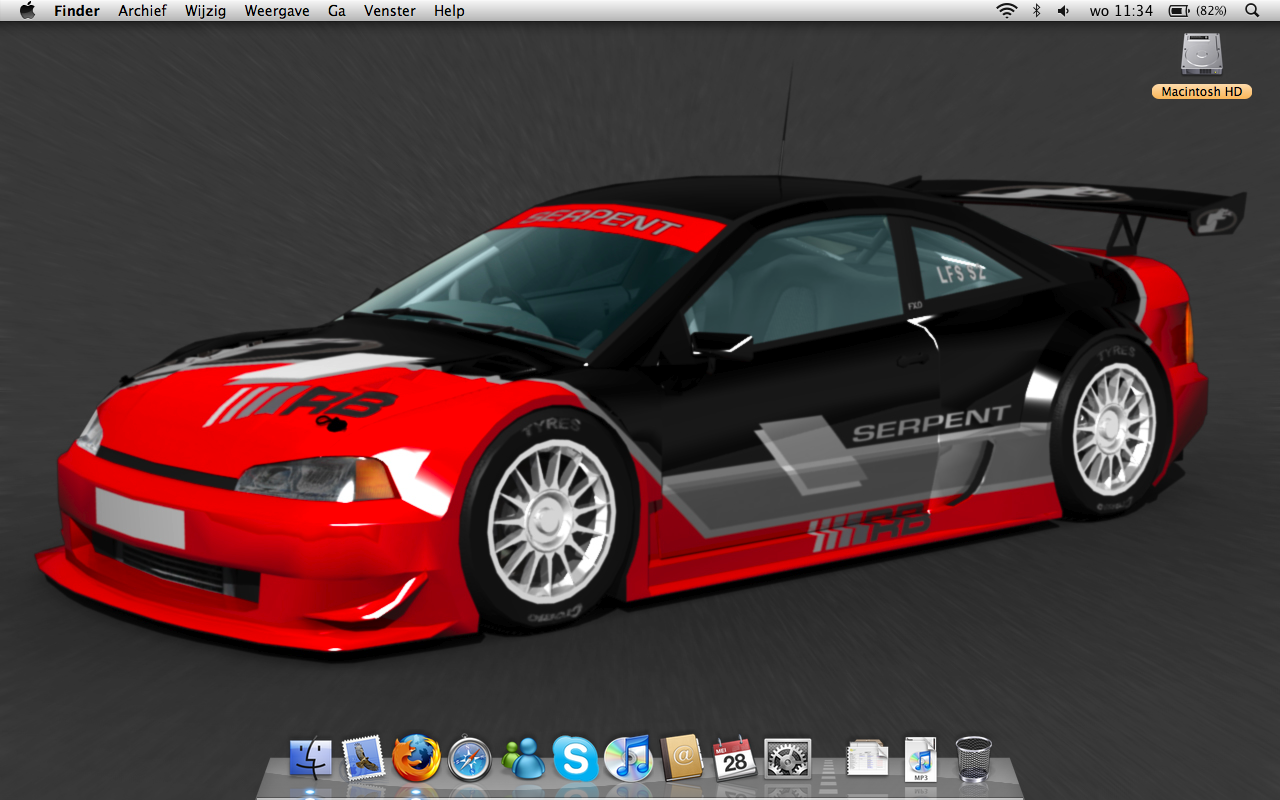Launch iTunes from the Dock
Image resolution: width=1280 pixels, height=800 pixels.
628,759
